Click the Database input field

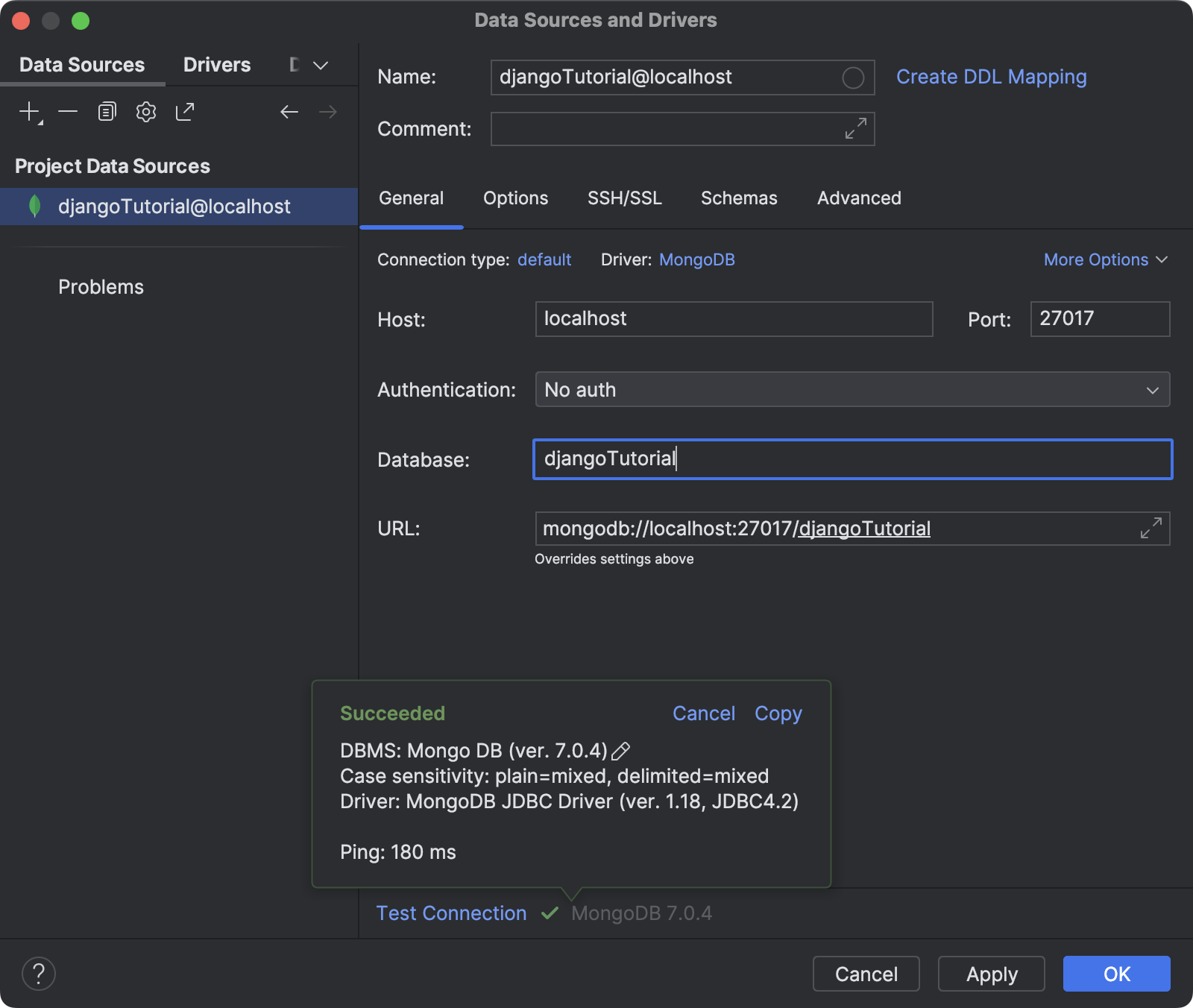852,459
